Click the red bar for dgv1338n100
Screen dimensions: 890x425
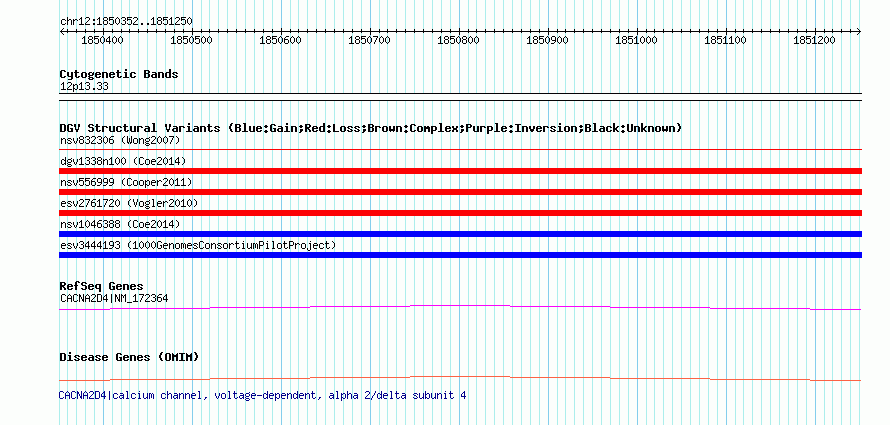[460, 171]
